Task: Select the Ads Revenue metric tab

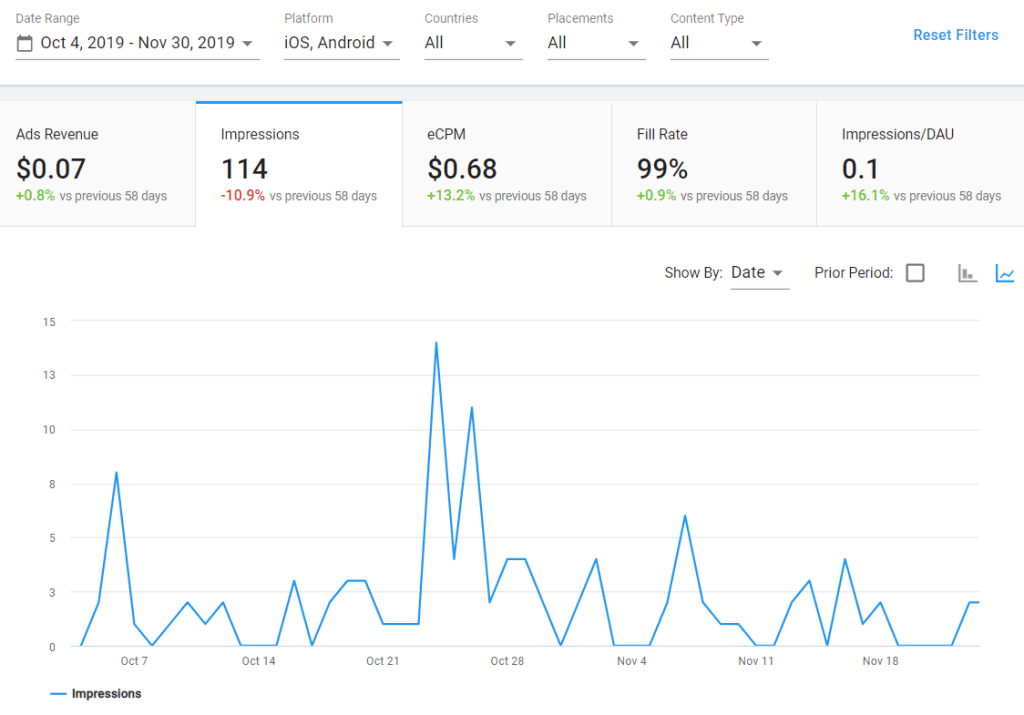Action: point(98,164)
